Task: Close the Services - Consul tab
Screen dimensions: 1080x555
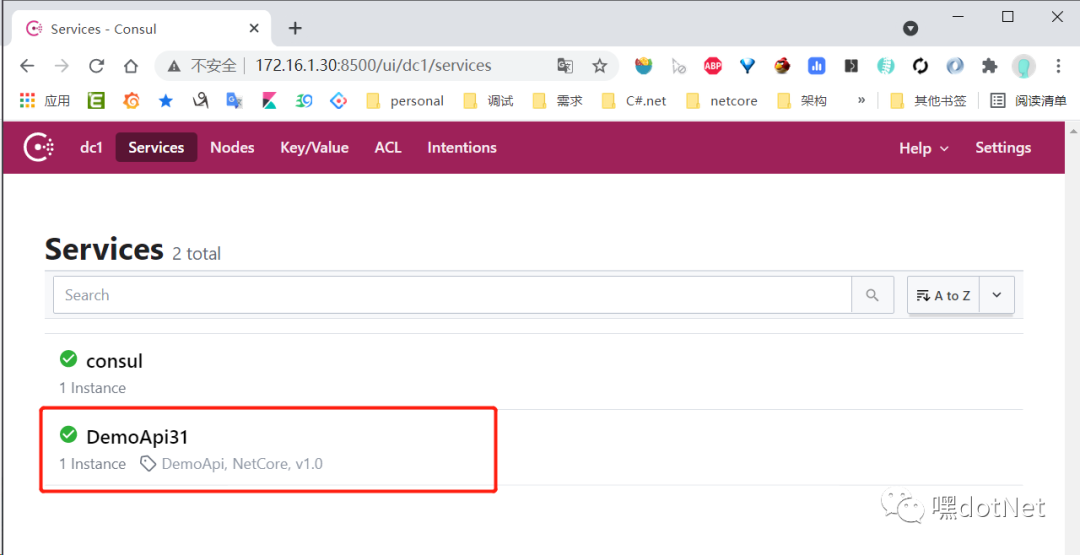Action: [254, 28]
